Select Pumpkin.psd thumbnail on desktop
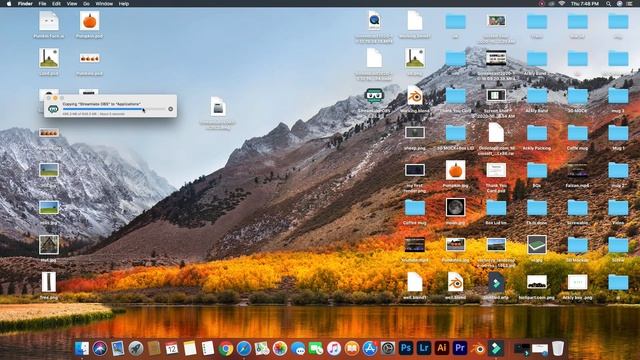 point(89,21)
